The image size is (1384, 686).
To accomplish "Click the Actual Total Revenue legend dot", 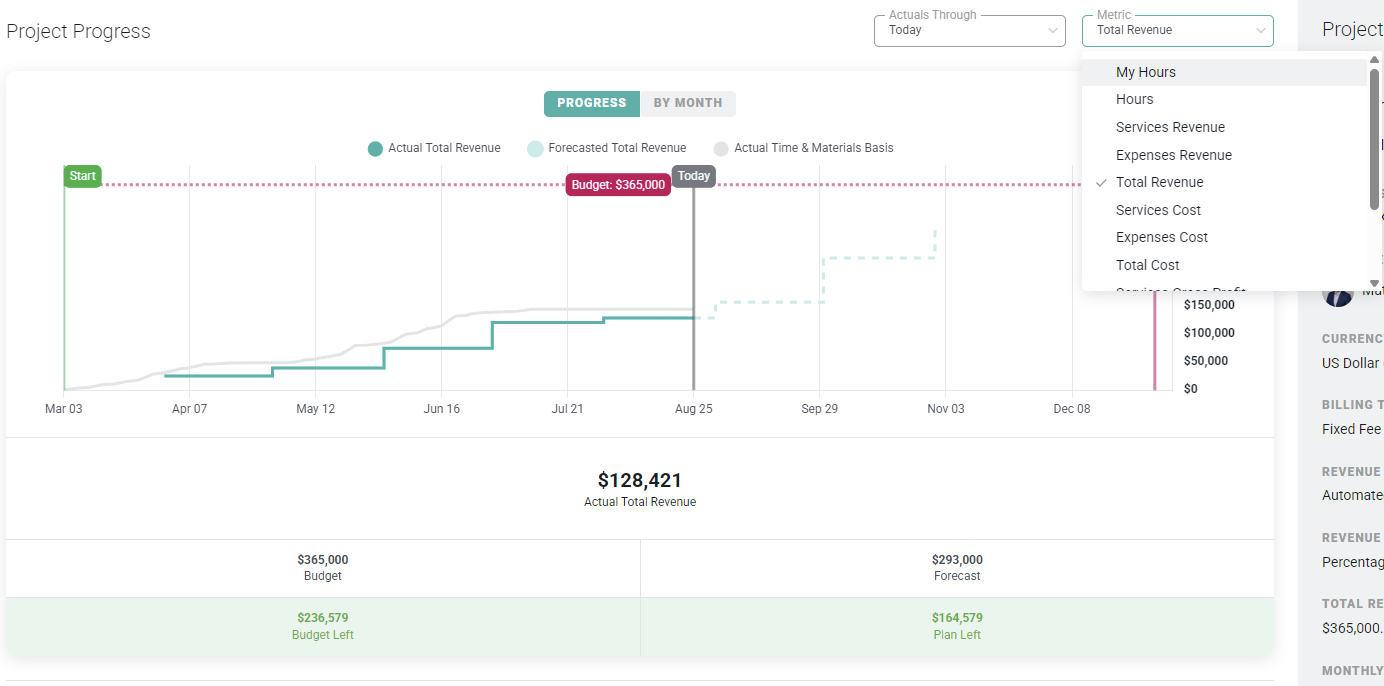I will (x=375, y=149).
